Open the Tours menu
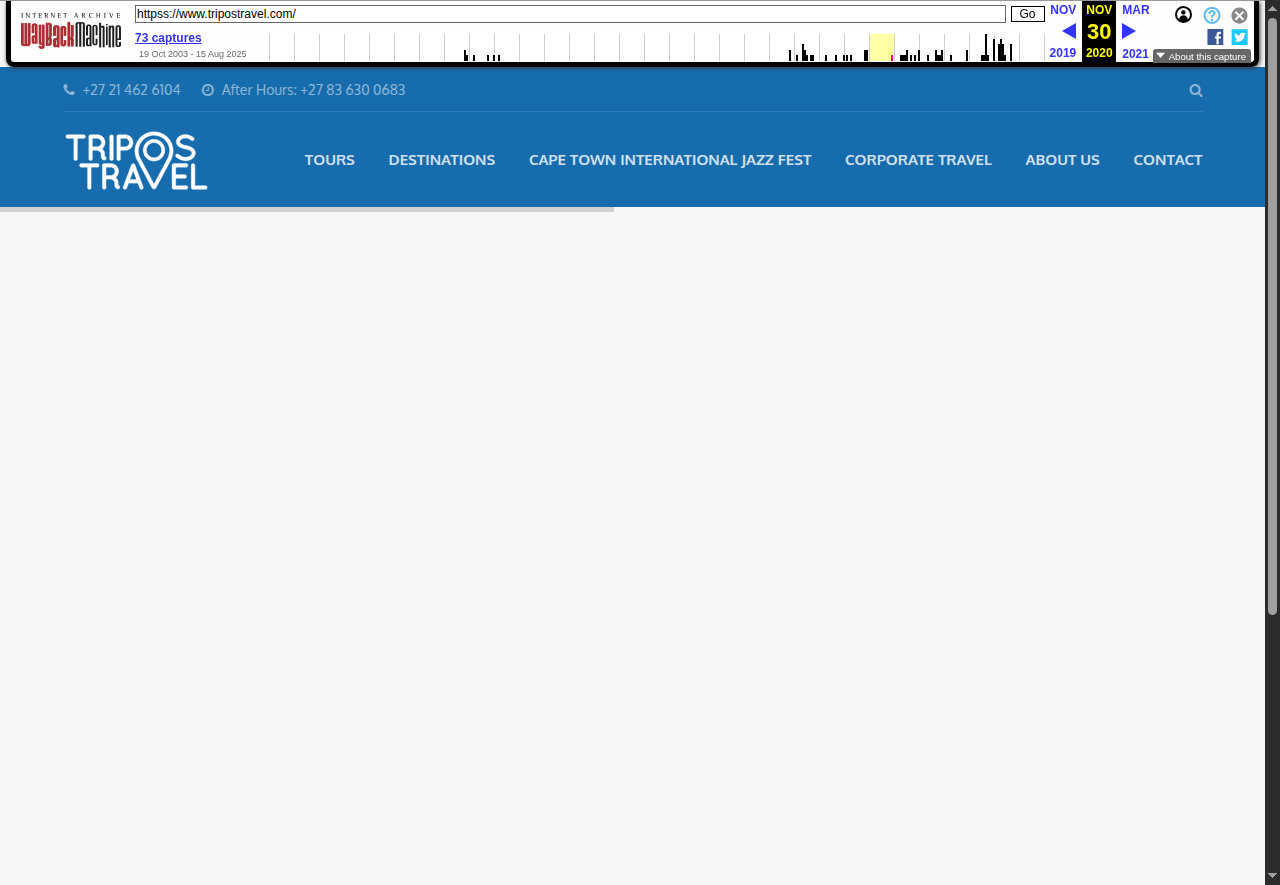Image resolution: width=1280 pixels, height=885 pixels. (x=329, y=160)
